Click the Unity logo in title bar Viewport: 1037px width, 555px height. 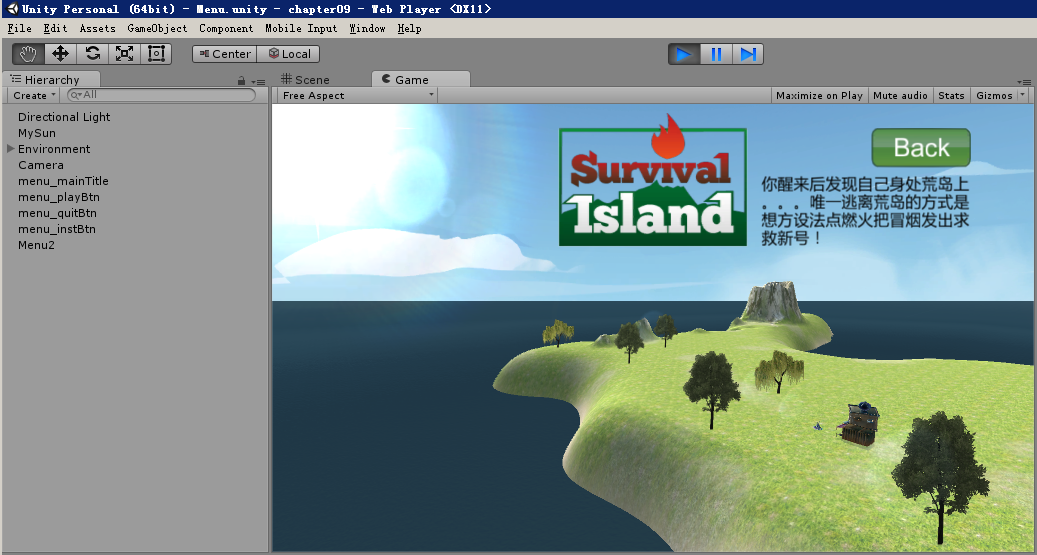pyautogui.click(x=12, y=9)
